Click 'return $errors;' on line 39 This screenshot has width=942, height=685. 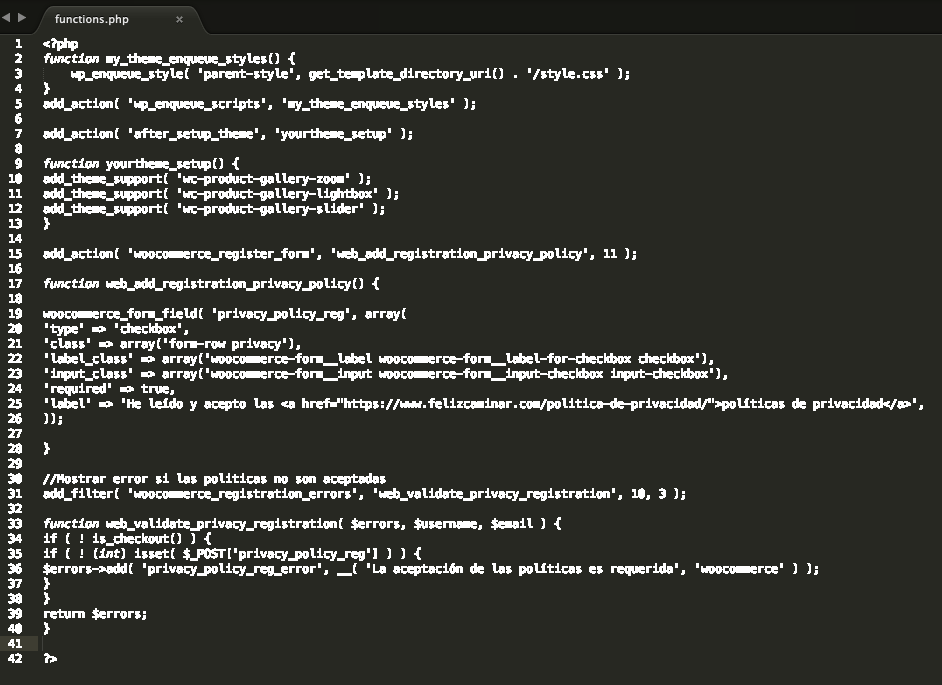[95, 614]
